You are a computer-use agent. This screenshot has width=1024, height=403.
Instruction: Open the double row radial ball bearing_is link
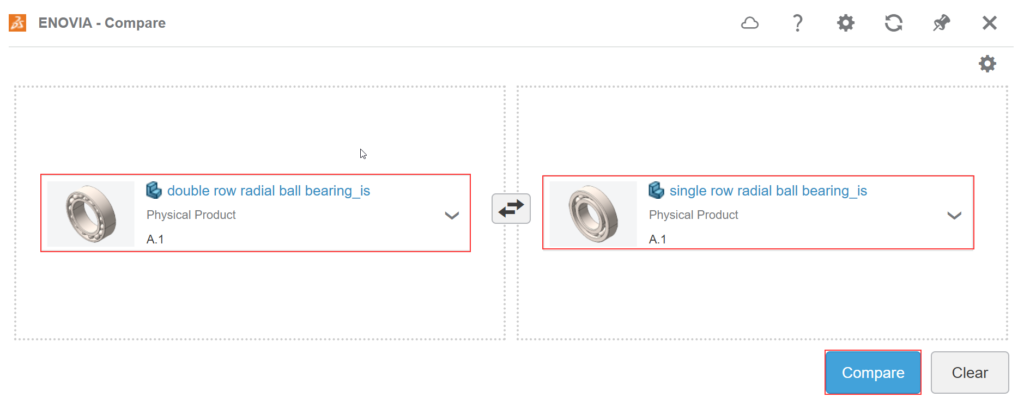[x=268, y=190]
